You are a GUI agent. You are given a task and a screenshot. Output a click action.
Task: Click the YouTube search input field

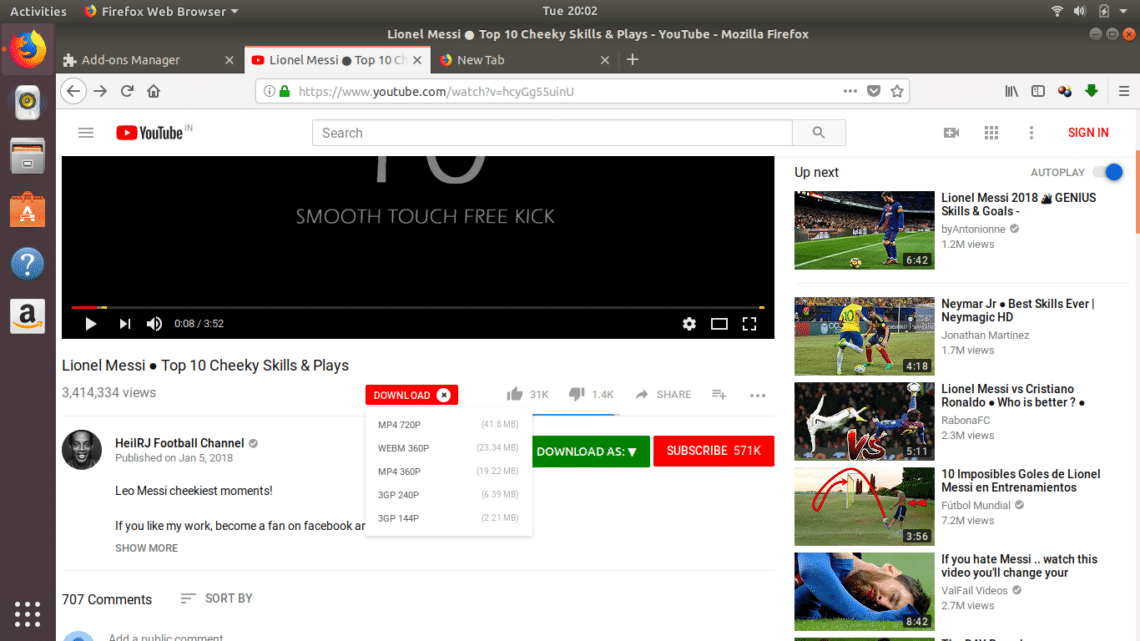point(552,133)
